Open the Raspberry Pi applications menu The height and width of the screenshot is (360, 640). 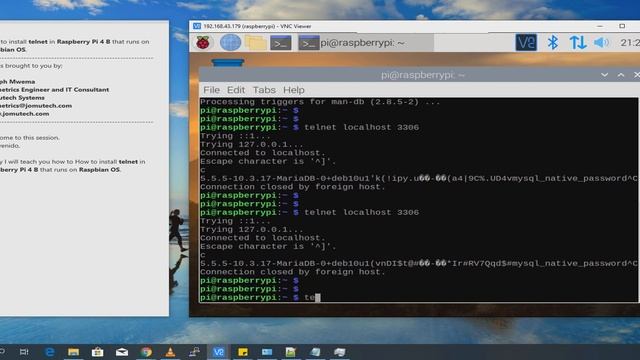pos(203,42)
